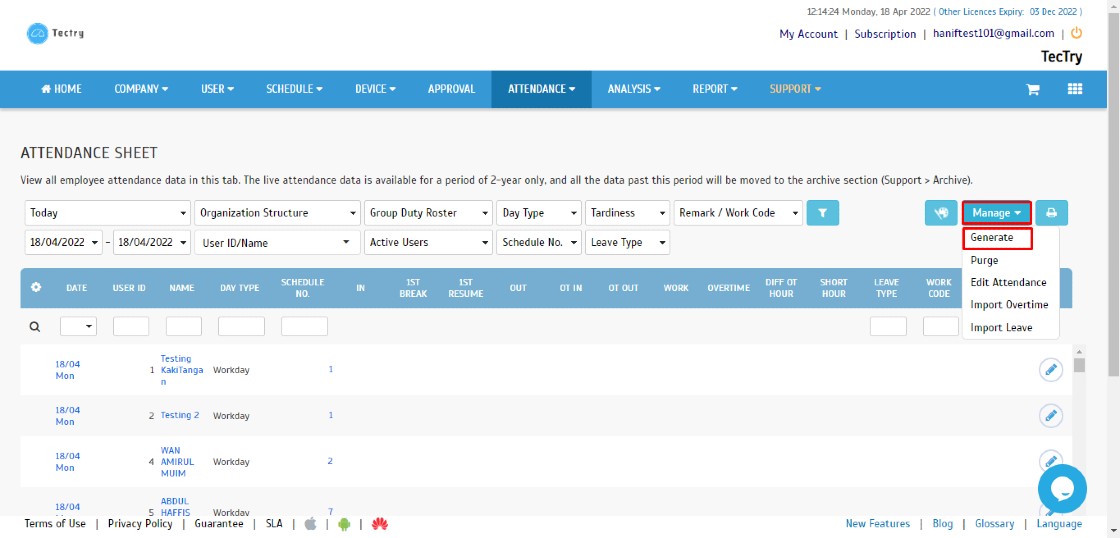Open My Account link
This screenshot has height=538, width=1120.
click(809, 34)
